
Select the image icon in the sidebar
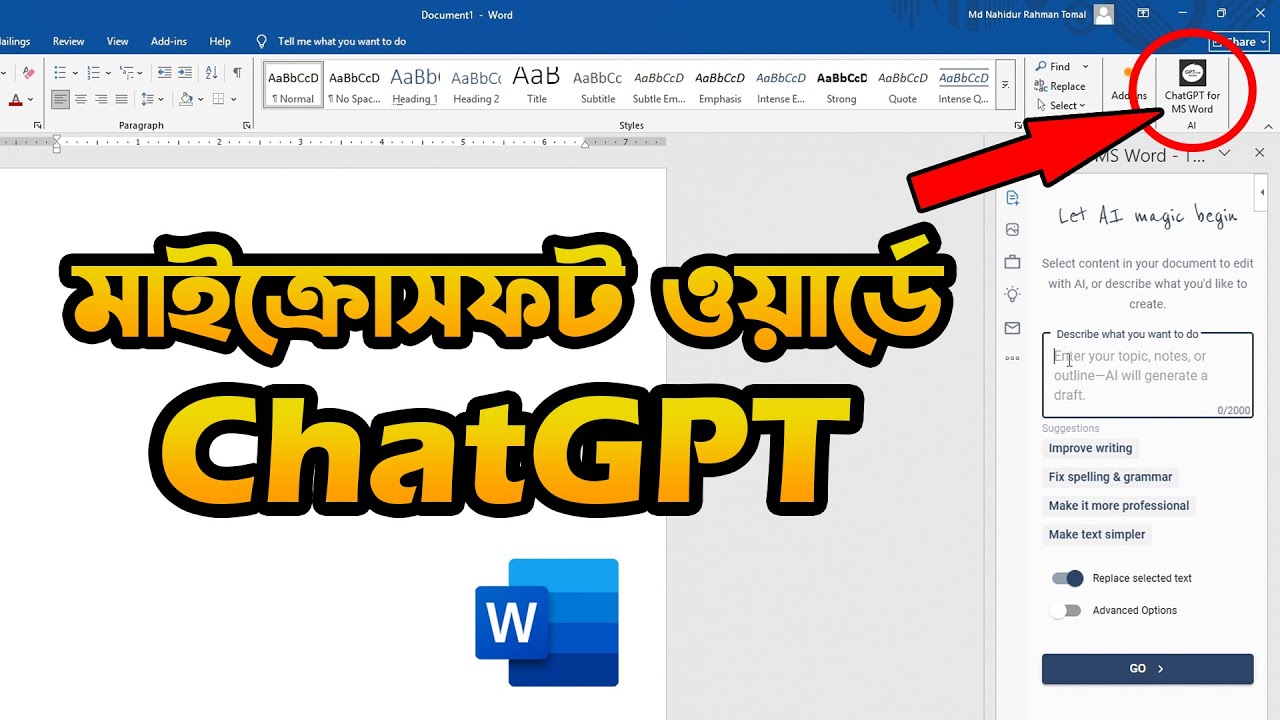click(x=1013, y=230)
